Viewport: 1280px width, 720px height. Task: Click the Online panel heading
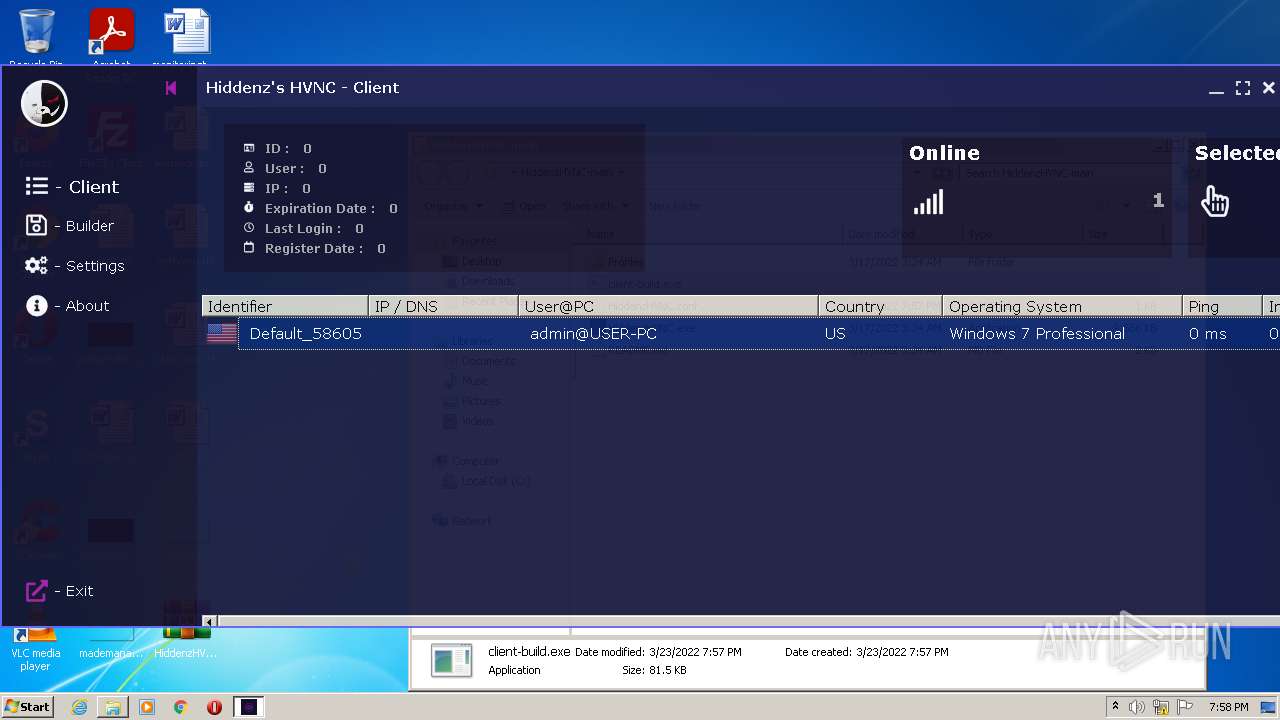click(x=944, y=153)
